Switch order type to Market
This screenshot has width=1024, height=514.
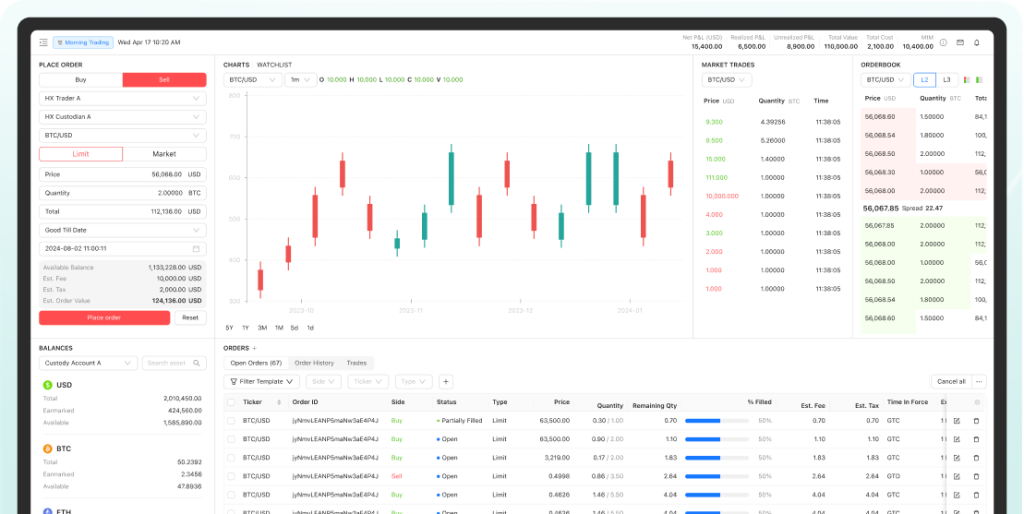165,154
